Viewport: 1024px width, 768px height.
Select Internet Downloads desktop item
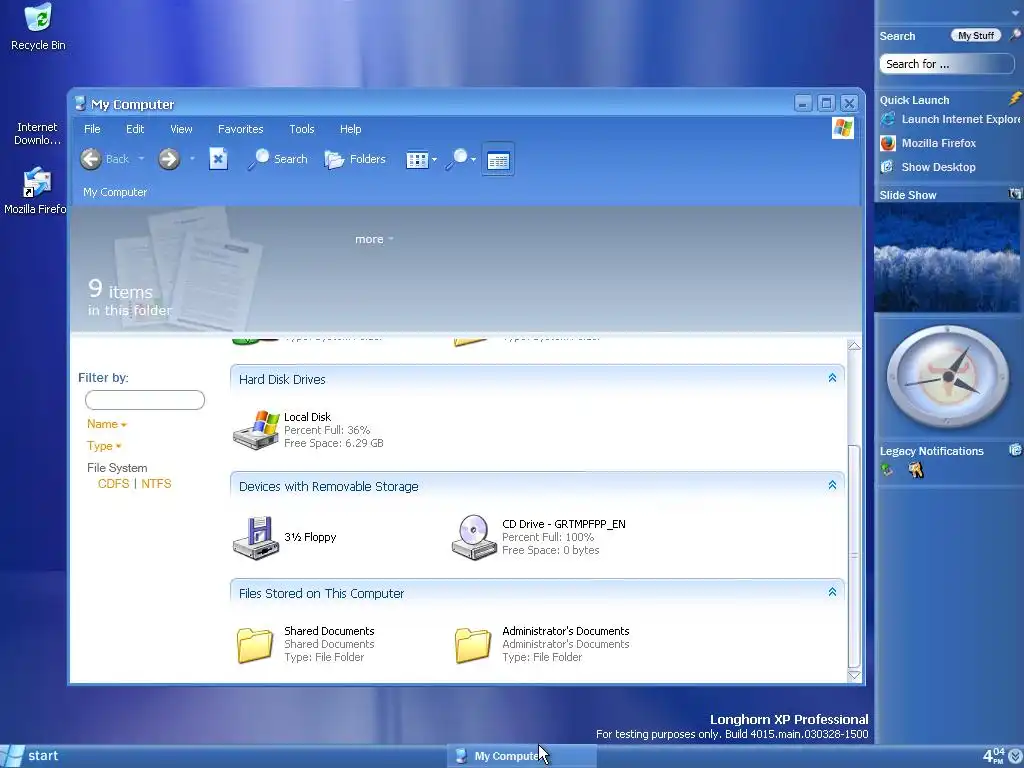pyautogui.click(x=37, y=133)
